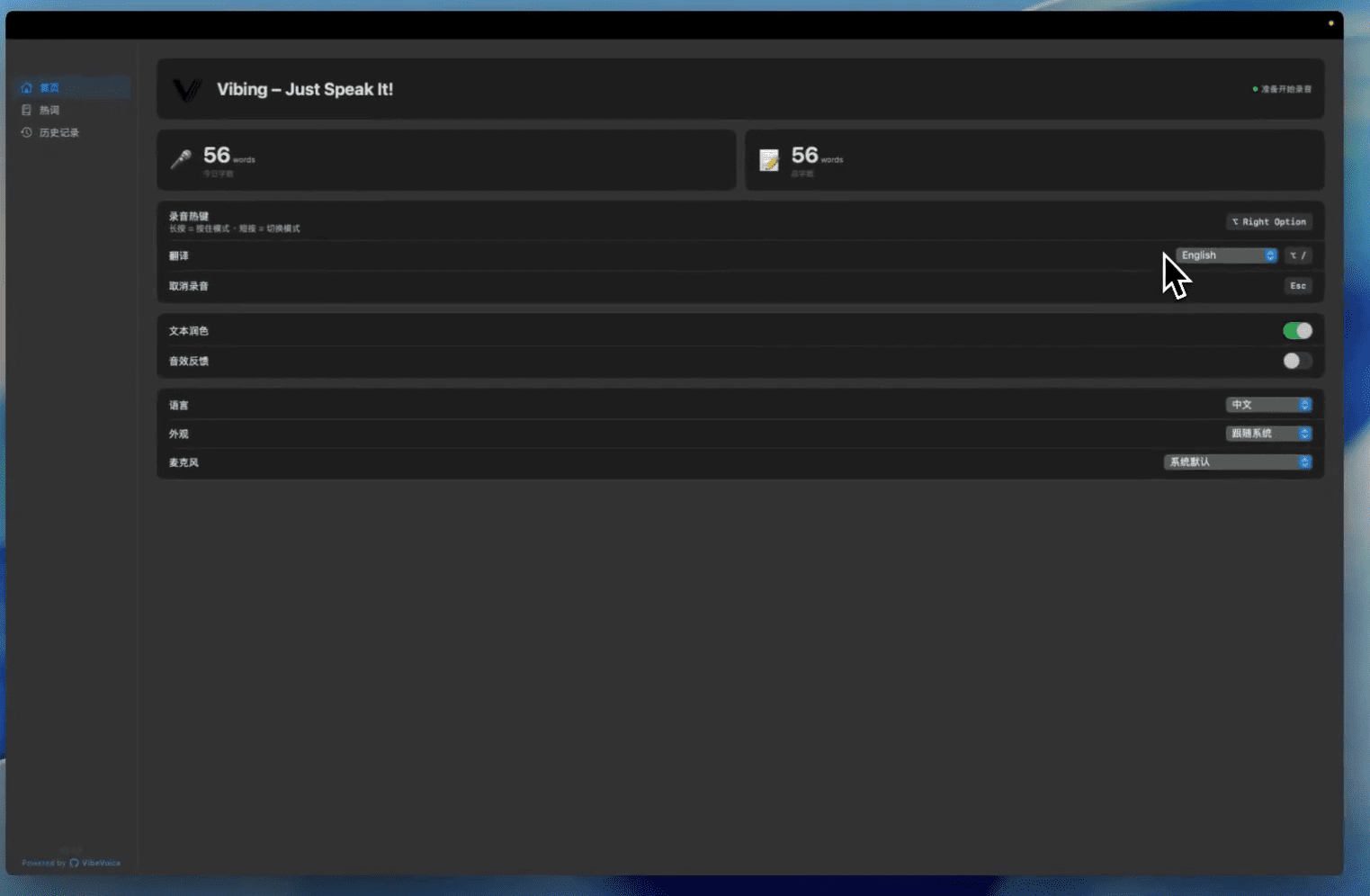Disable the 文本润色 toggle switch
The image size is (1370, 896).
click(1296, 331)
